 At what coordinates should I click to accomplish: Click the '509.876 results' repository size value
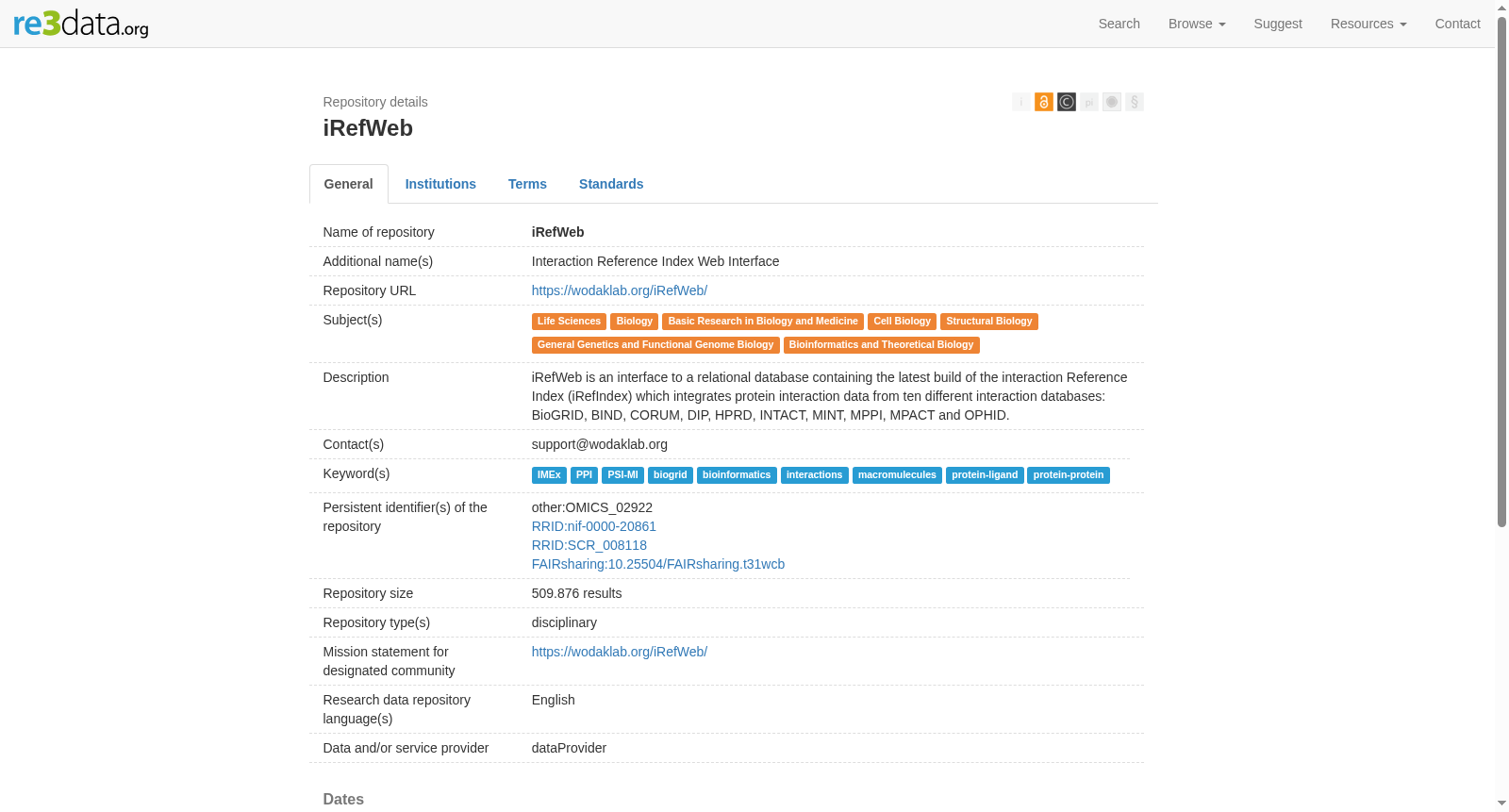coord(577,593)
